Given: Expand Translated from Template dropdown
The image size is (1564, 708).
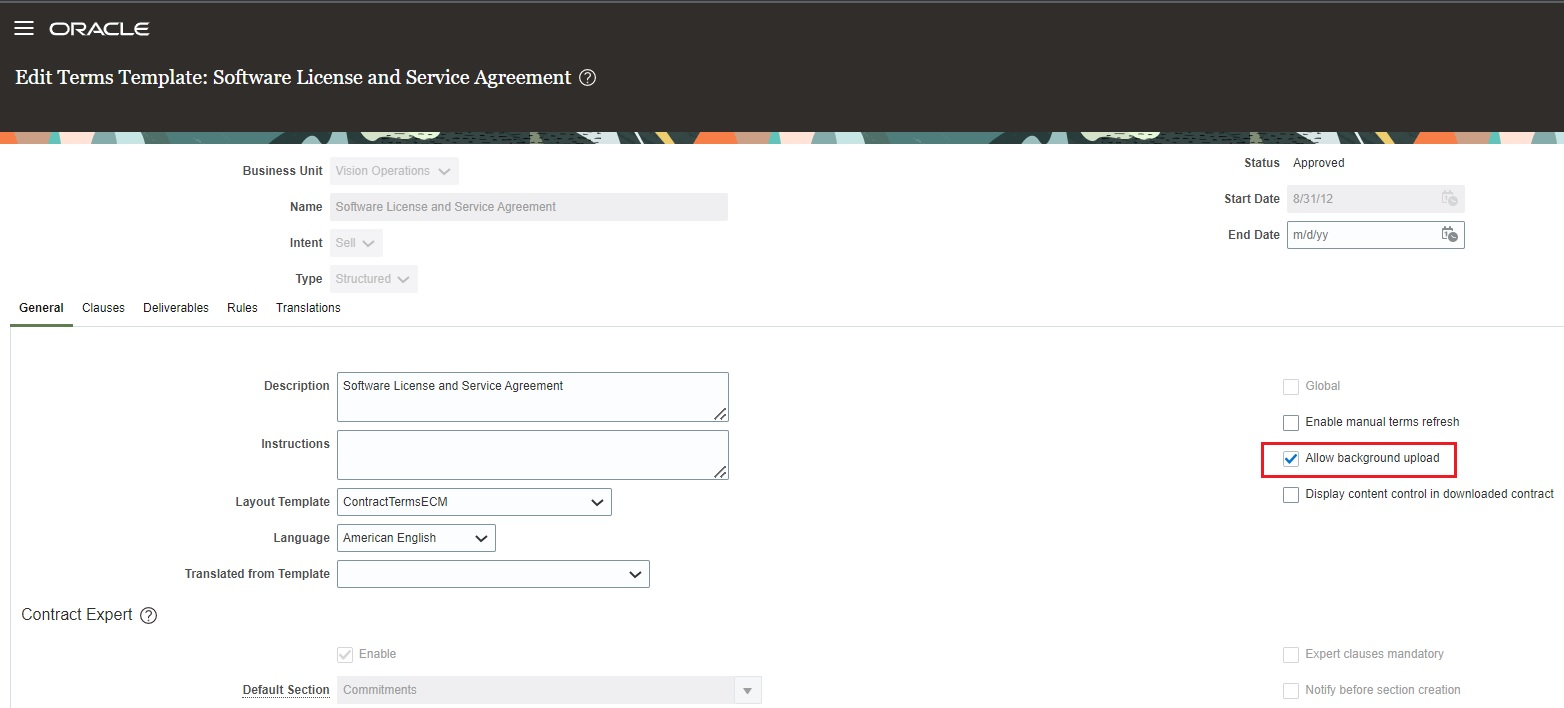Looking at the screenshot, I should click(635, 574).
